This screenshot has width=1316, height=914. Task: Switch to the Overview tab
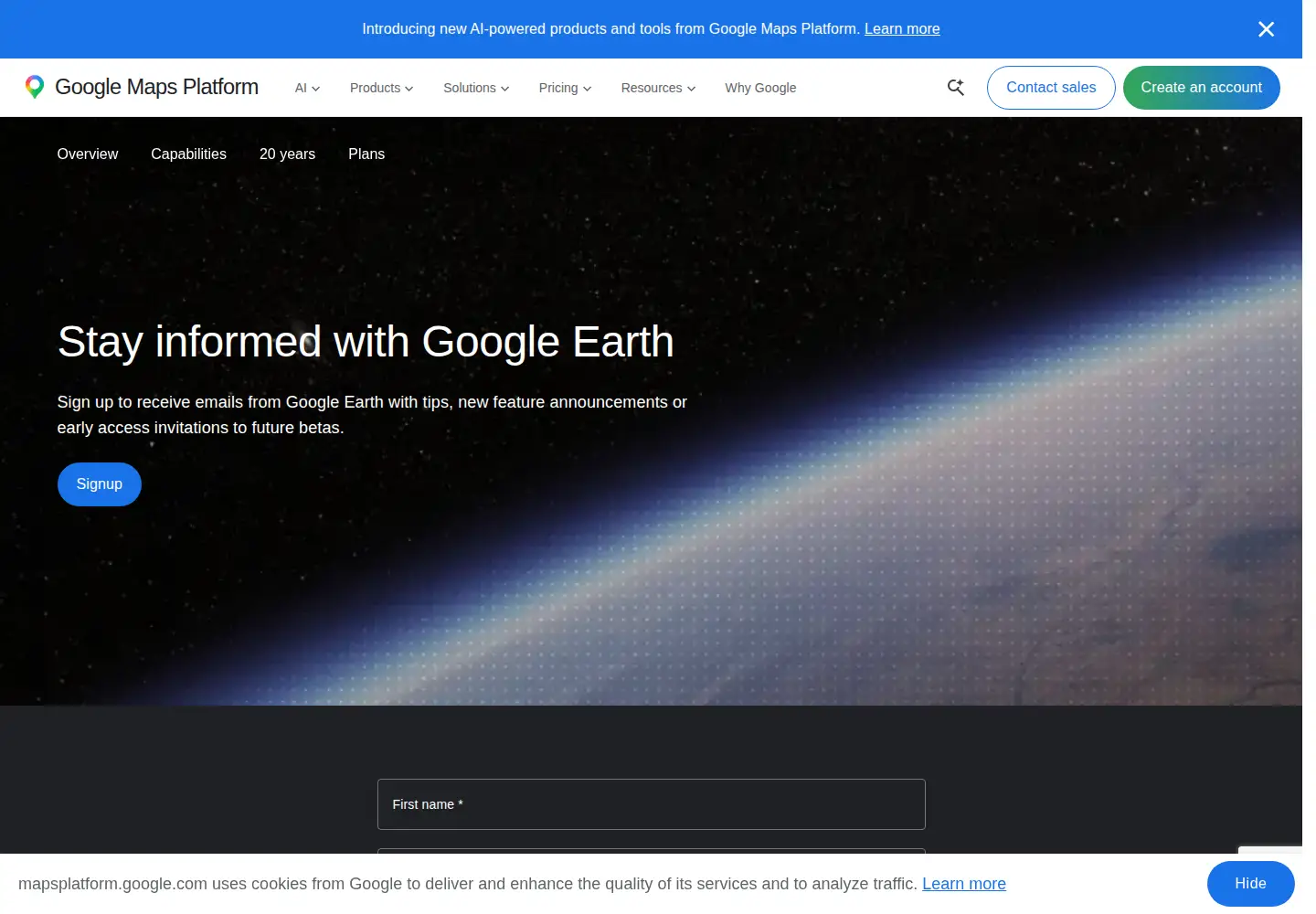coord(88,154)
